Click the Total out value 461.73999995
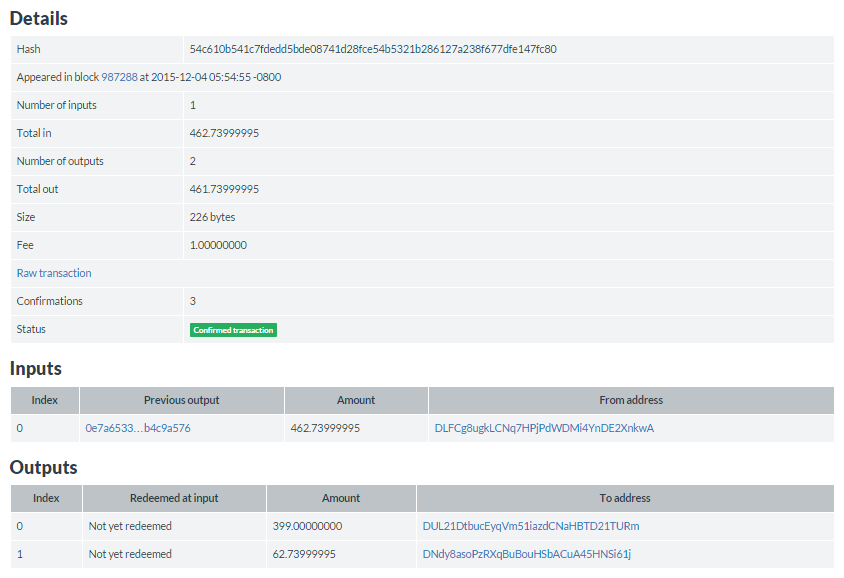Viewport: 844px width, 578px height. pyautogui.click(x=224, y=189)
